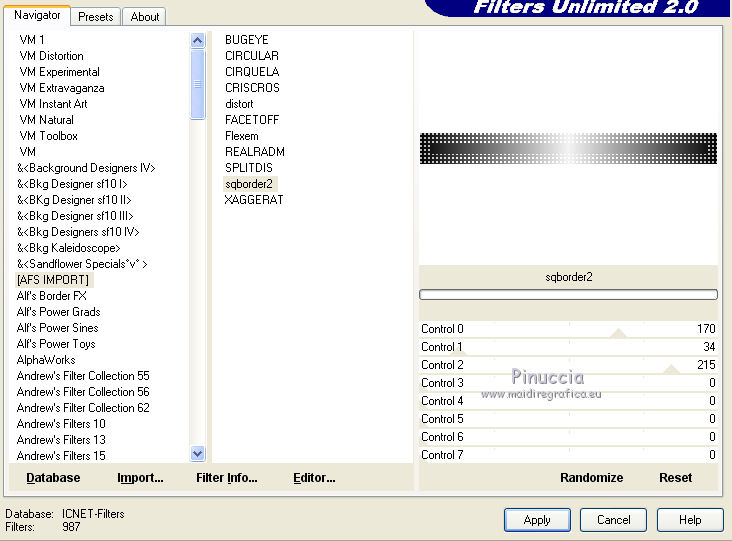
Task: Select VM Distortion category
Action: [51, 56]
